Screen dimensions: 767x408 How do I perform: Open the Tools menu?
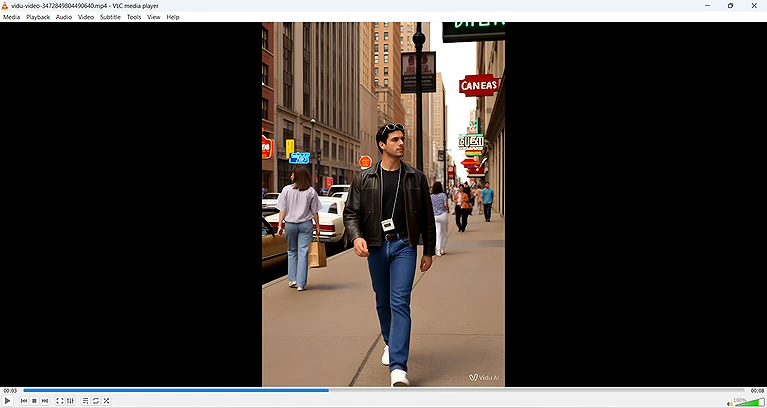tap(134, 17)
